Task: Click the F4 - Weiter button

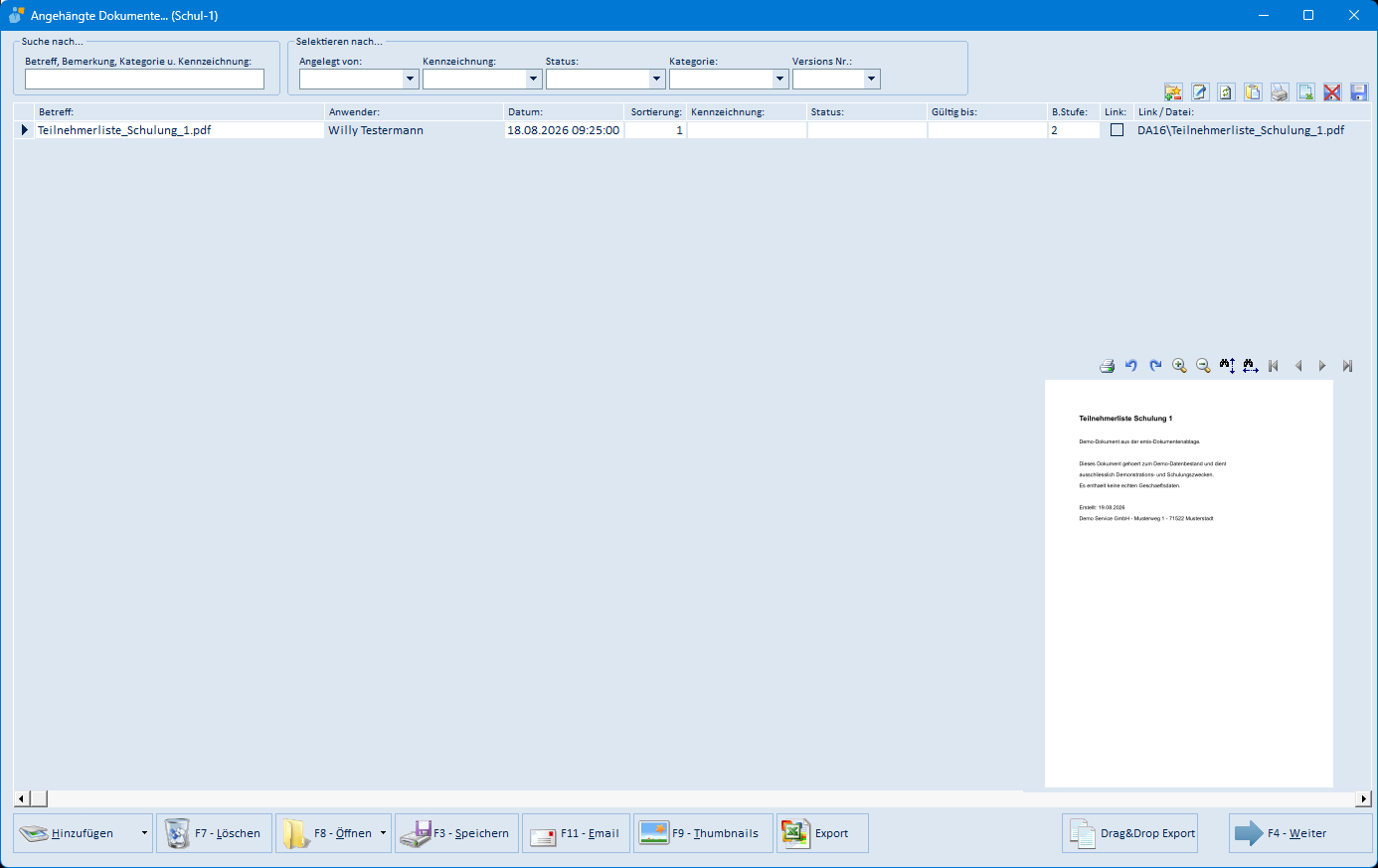Action: pos(1300,833)
